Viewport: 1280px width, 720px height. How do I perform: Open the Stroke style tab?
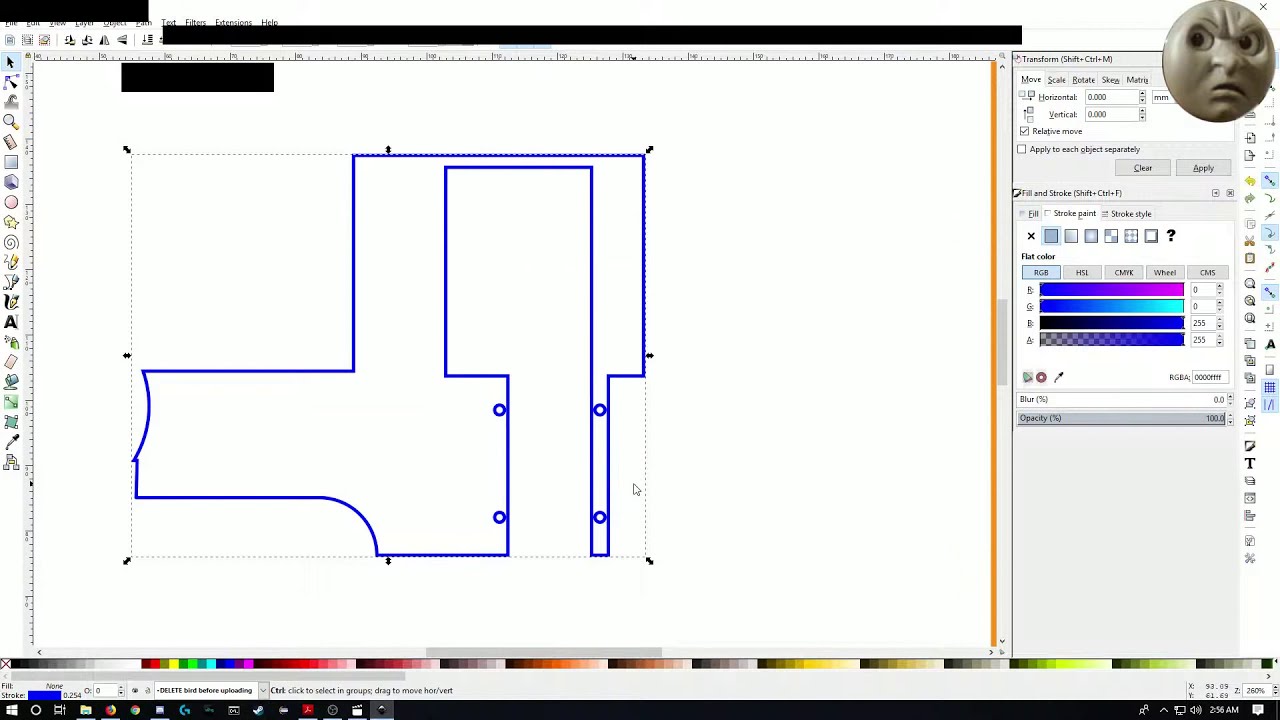click(1126, 214)
